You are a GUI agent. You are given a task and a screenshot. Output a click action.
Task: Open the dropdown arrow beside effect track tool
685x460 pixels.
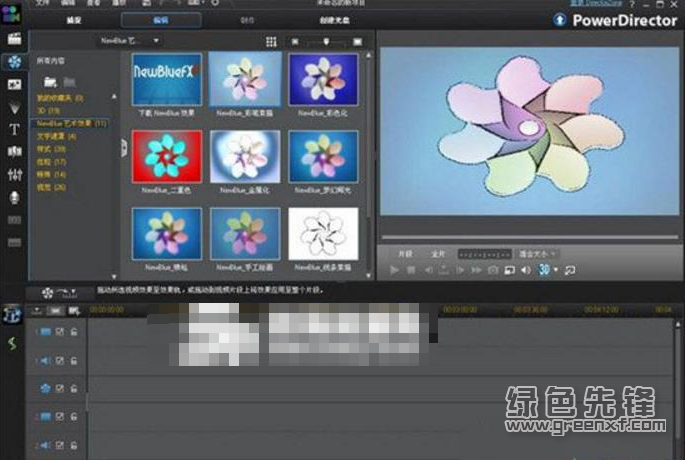73,291
